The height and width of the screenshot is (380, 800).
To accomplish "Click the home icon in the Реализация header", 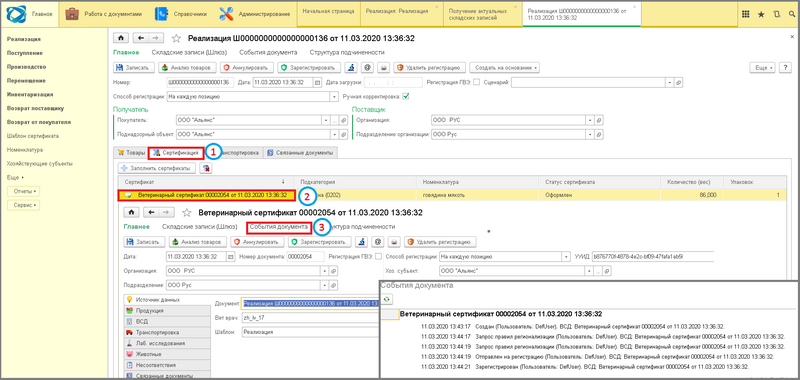I will 121,38.
